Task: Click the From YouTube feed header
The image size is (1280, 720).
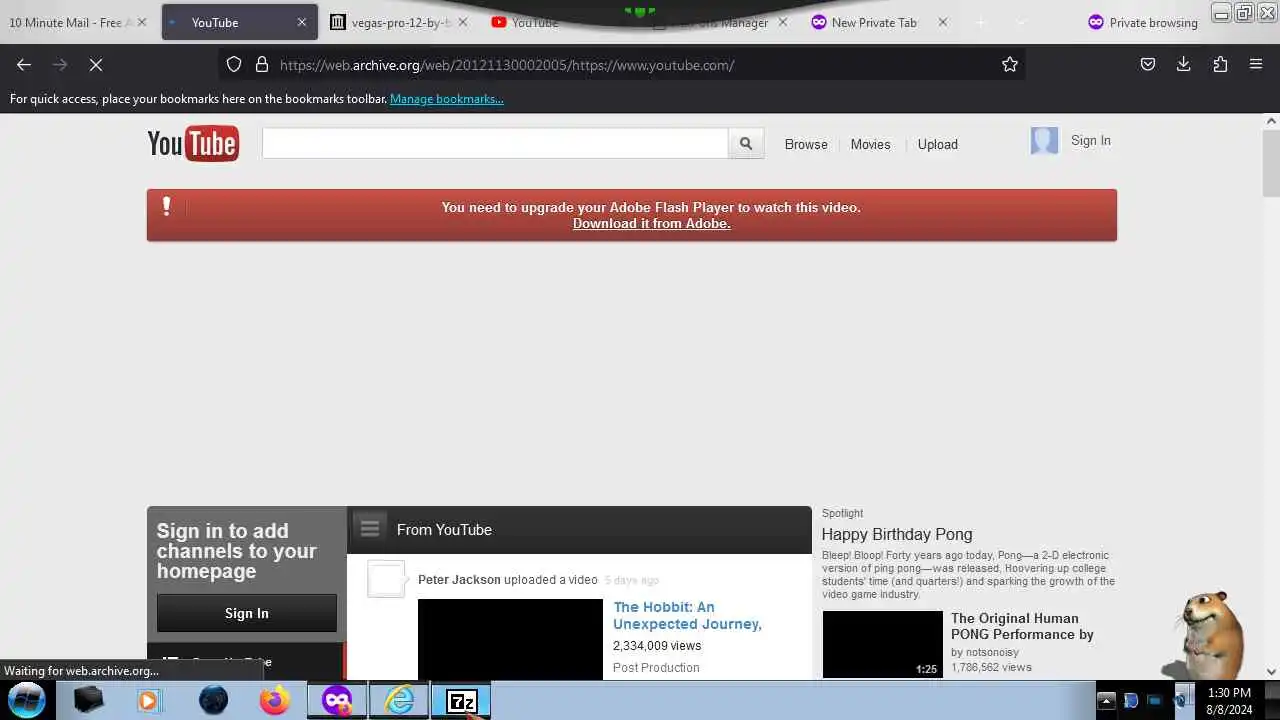Action: click(444, 530)
